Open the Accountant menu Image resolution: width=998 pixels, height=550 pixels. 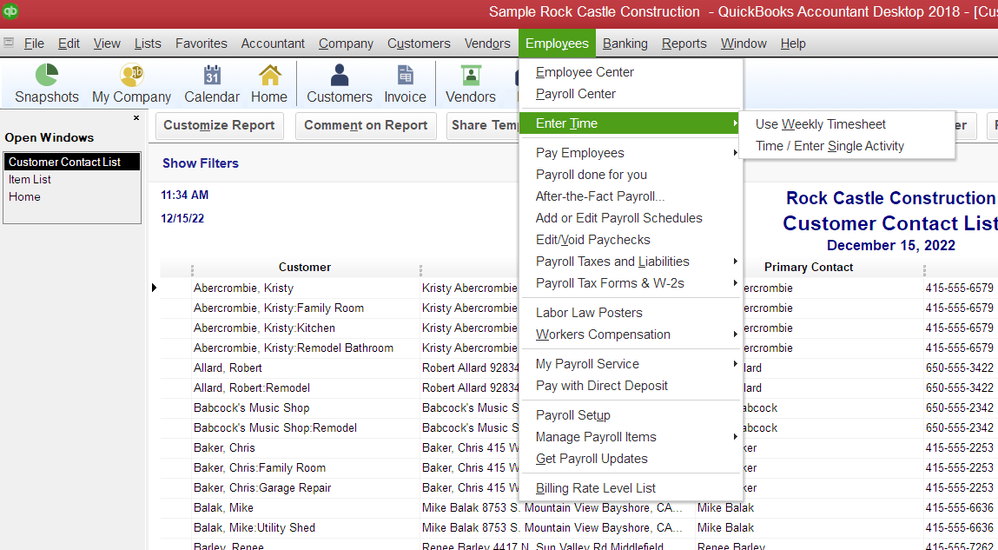(272, 43)
